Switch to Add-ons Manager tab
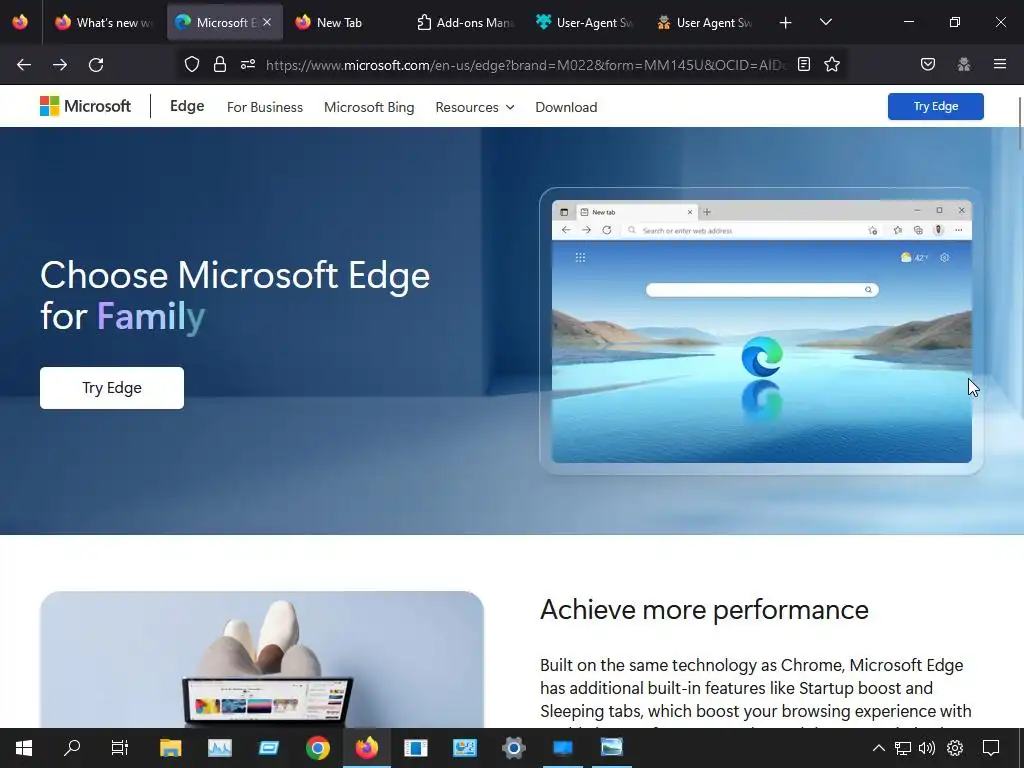Screen dimensions: 1024x768 point(465,23)
